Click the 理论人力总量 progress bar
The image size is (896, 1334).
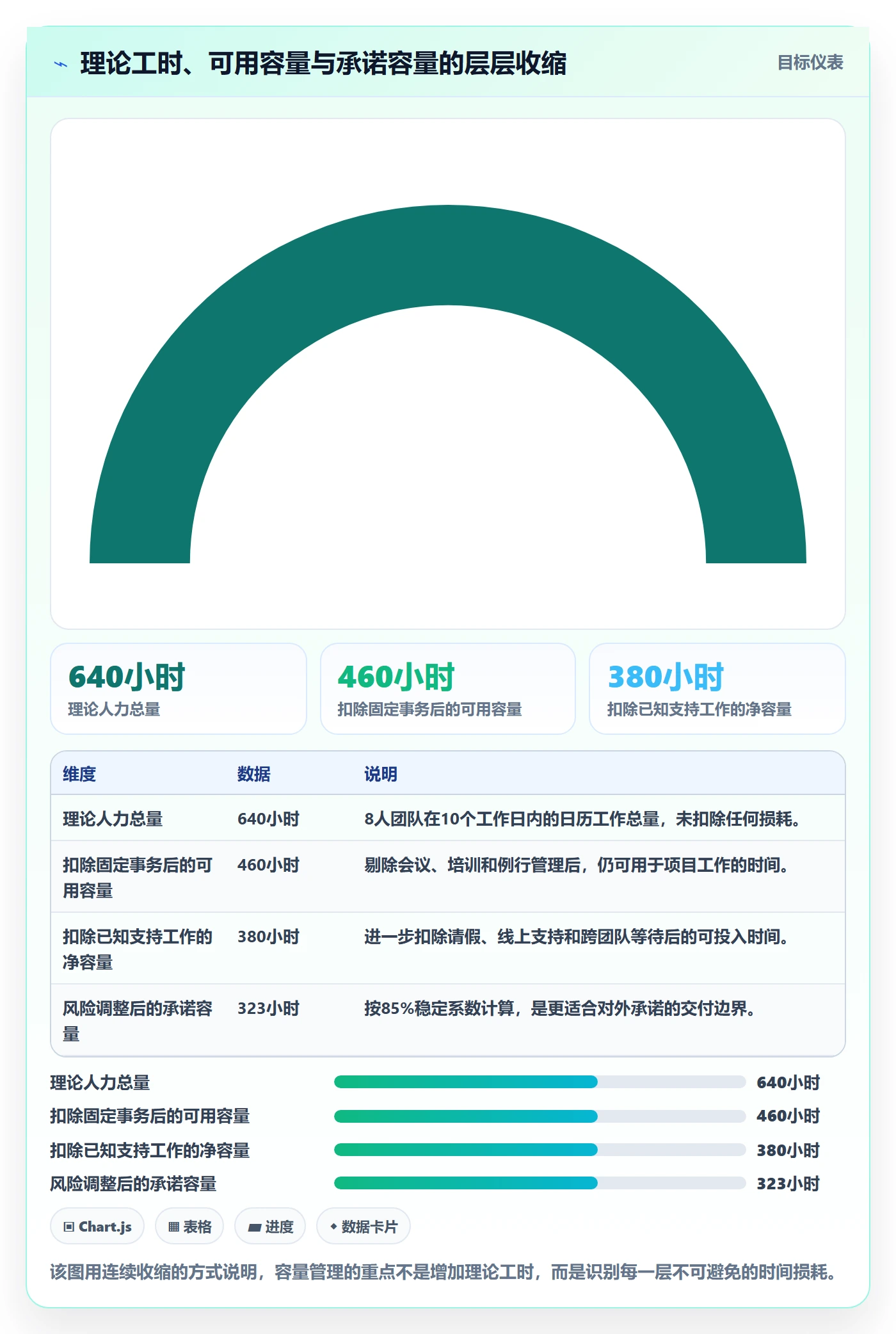pos(540,1082)
